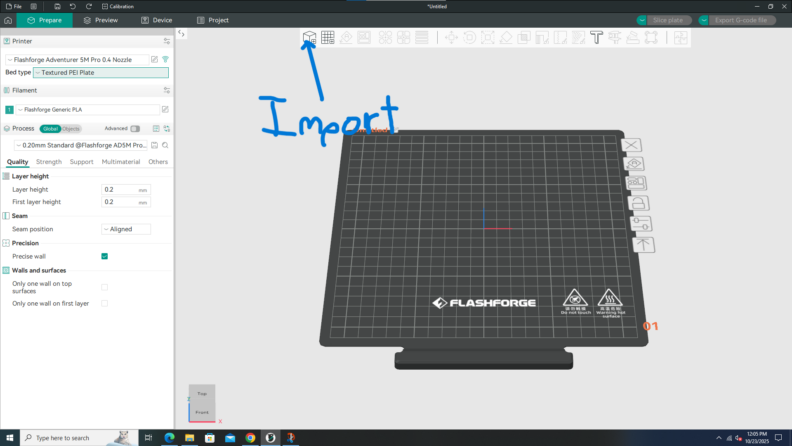Click the lock icon beside the plate
Viewport: 792px width, 446px height.
(638, 203)
